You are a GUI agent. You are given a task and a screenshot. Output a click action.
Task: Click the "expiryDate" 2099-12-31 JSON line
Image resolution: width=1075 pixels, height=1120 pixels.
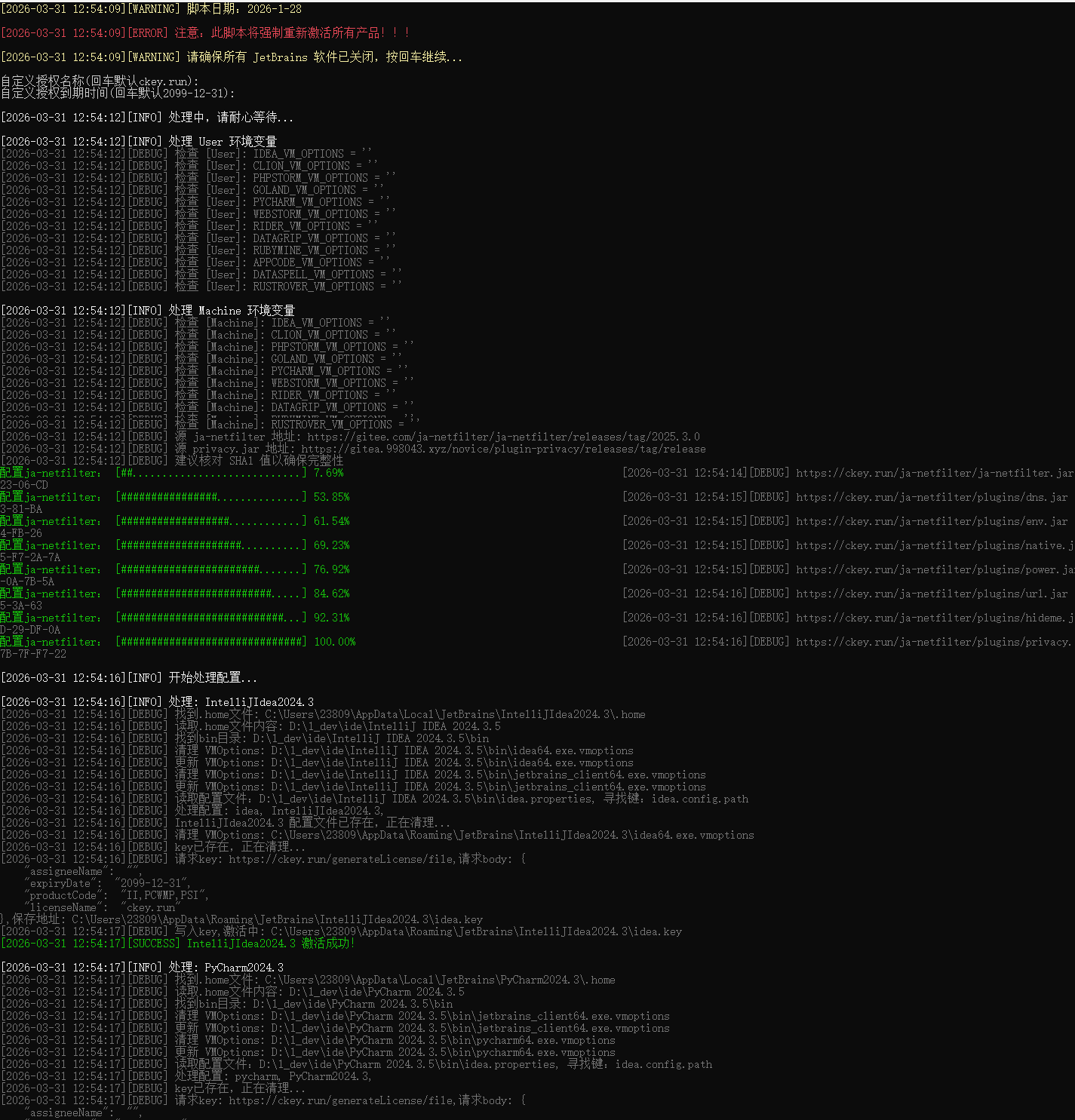coord(107,883)
